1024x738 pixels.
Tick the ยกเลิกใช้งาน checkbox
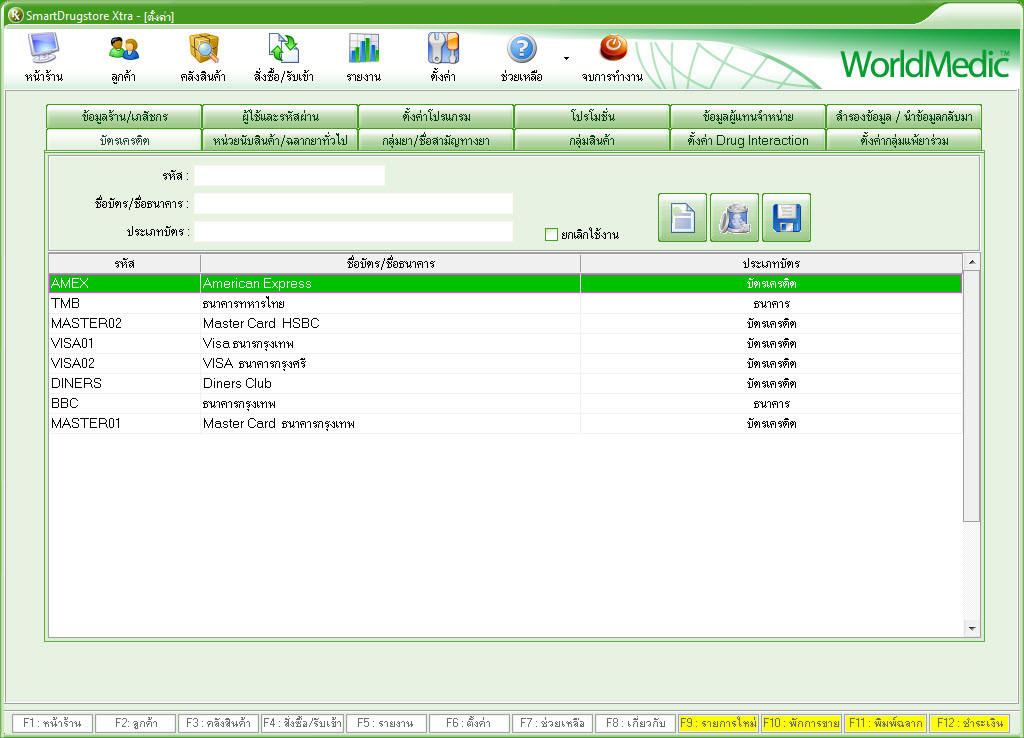tap(551, 235)
